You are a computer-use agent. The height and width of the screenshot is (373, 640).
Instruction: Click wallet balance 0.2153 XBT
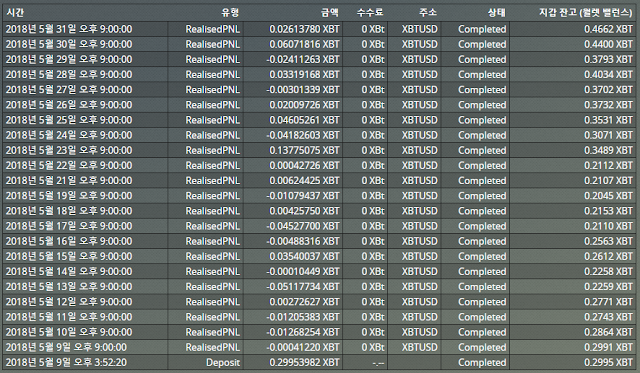tap(609, 211)
